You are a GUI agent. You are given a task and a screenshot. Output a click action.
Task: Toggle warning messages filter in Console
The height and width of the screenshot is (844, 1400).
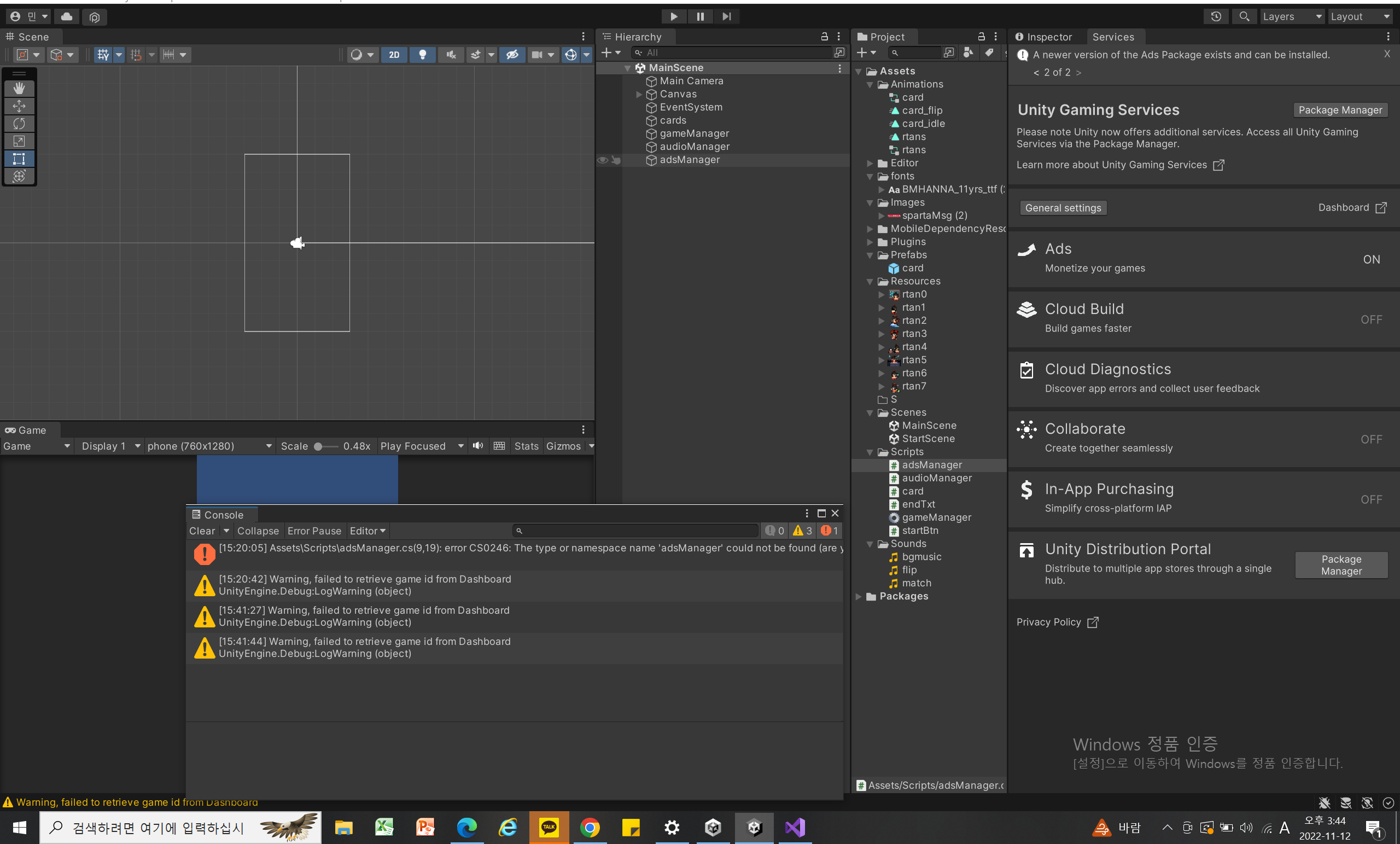tap(802, 531)
